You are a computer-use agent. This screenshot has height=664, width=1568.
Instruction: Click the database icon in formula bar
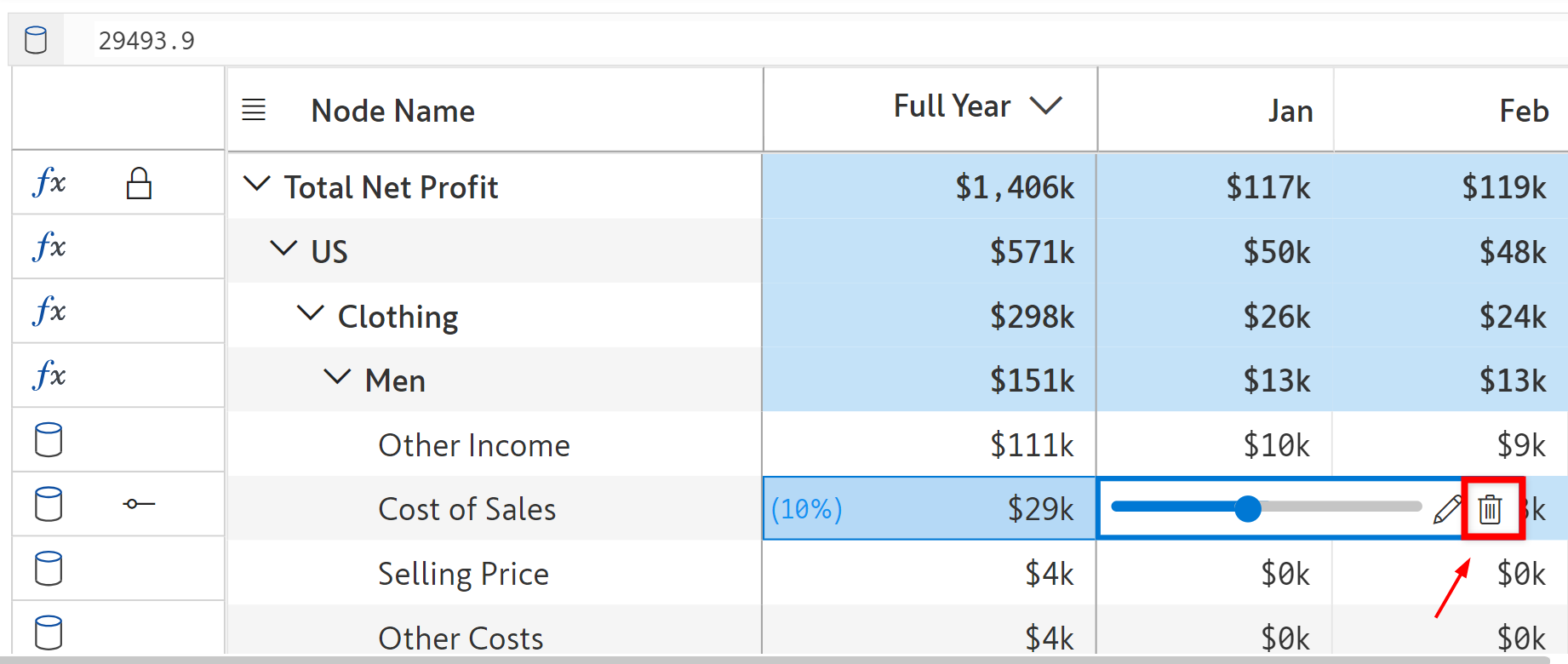click(36, 40)
